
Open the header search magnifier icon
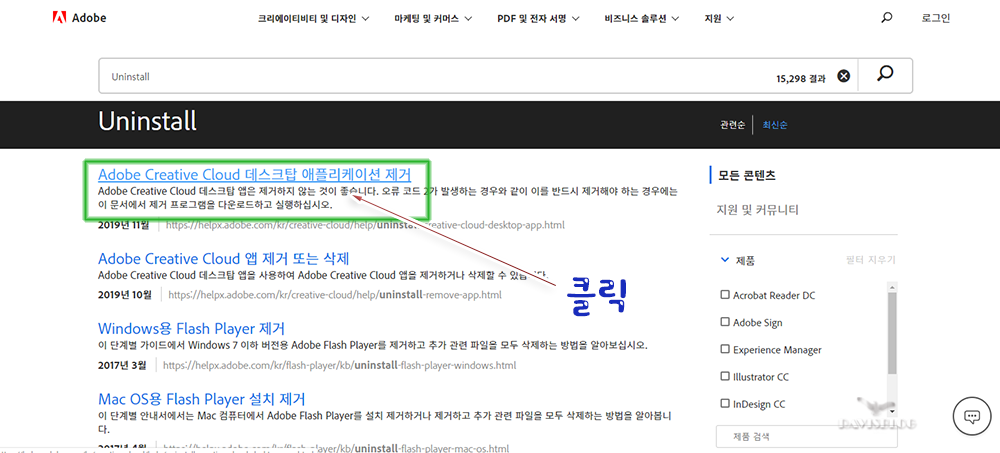click(x=886, y=18)
